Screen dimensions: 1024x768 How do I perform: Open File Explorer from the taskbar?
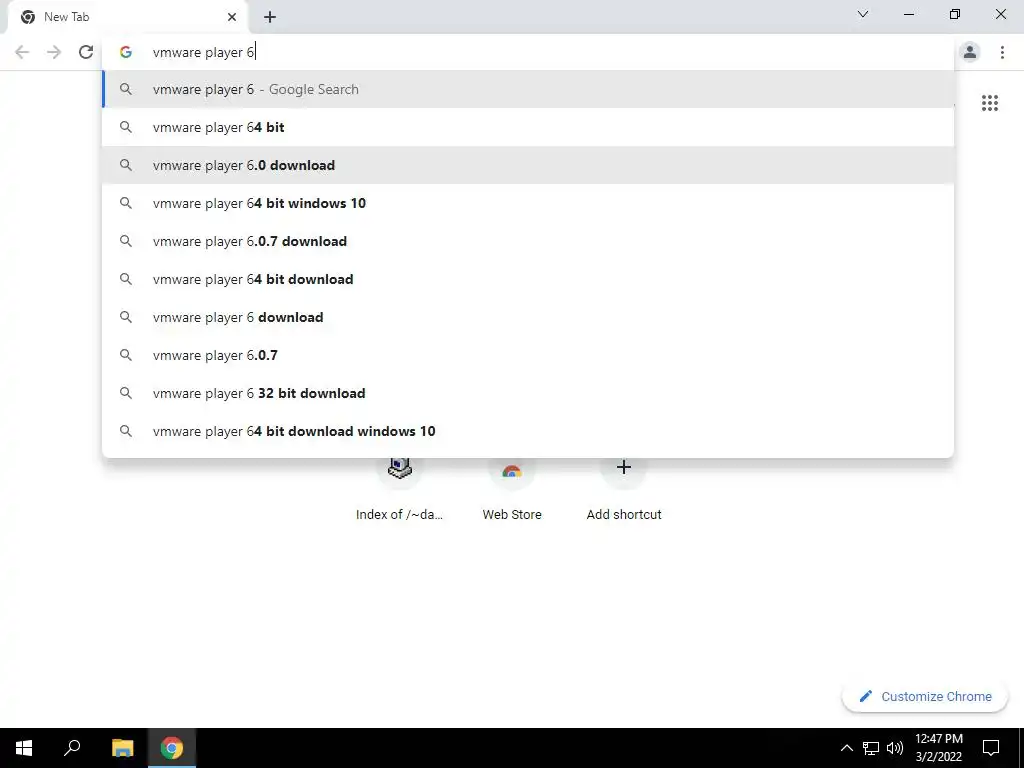click(x=122, y=748)
